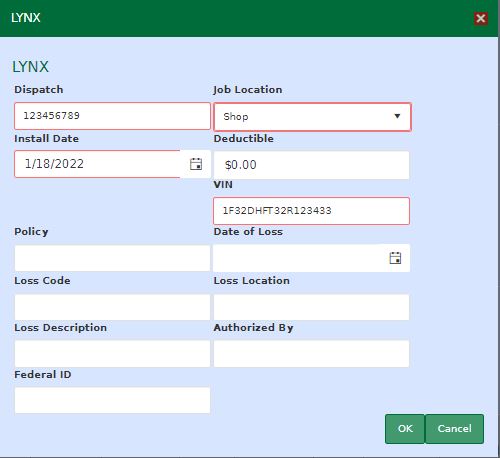Image resolution: width=500 pixels, height=458 pixels.
Task: Cancel the LYNX dialog
Action: 454,429
